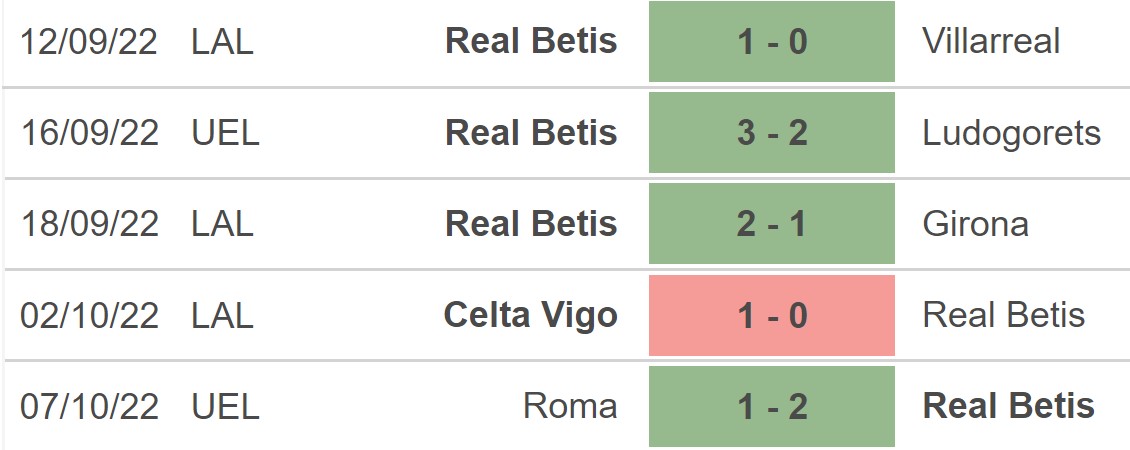The height and width of the screenshot is (450, 1130).
Task: Click the red 1 - 0 score box
Action: coord(771,316)
